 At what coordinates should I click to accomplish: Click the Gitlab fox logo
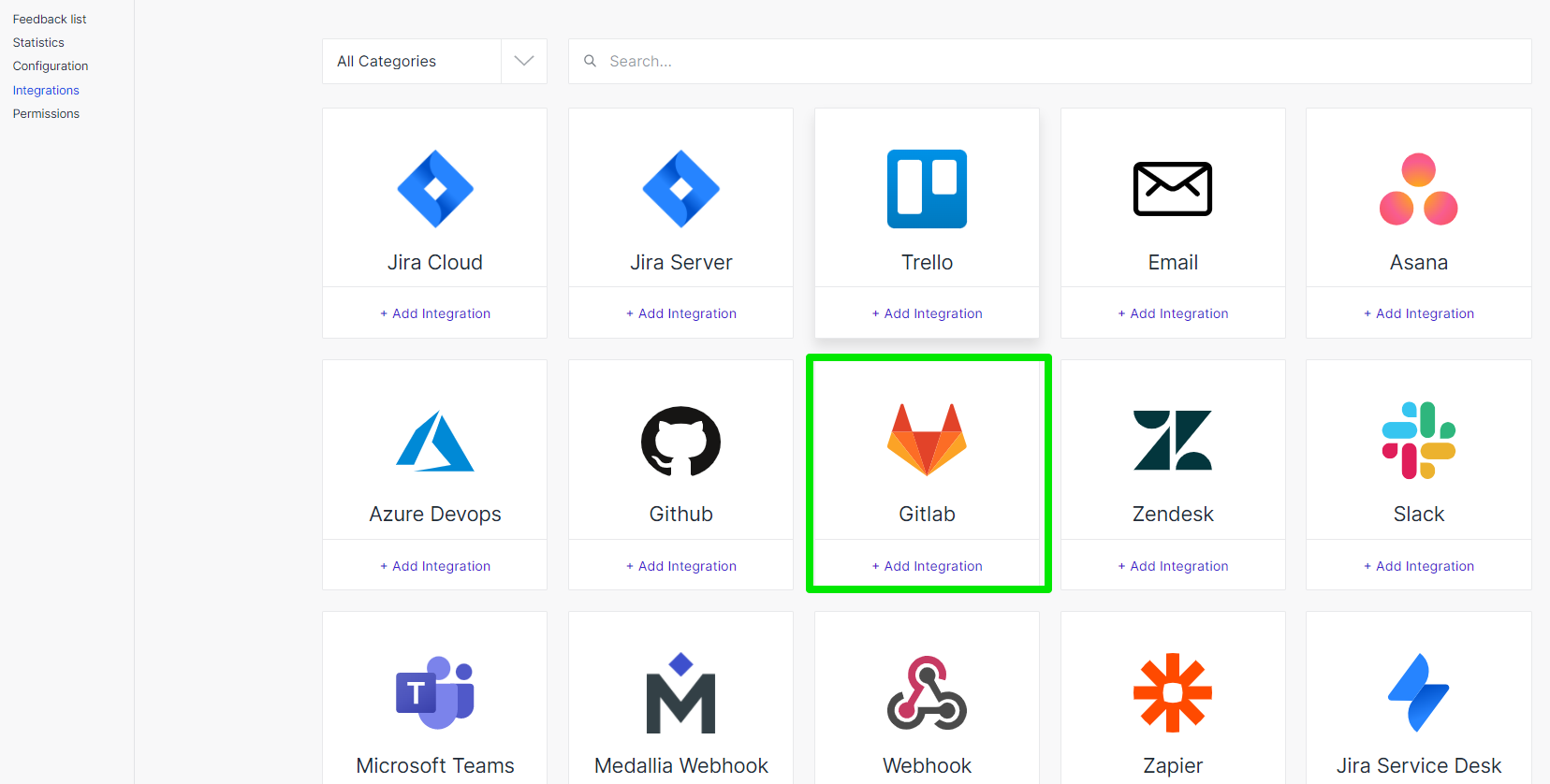tap(927, 441)
